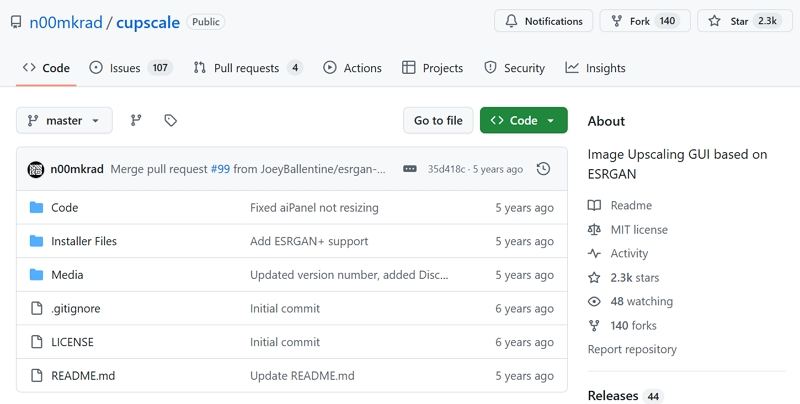Open the 'Updated version number' commit message
The image size is (800, 404).
pyautogui.click(x=349, y=275)
